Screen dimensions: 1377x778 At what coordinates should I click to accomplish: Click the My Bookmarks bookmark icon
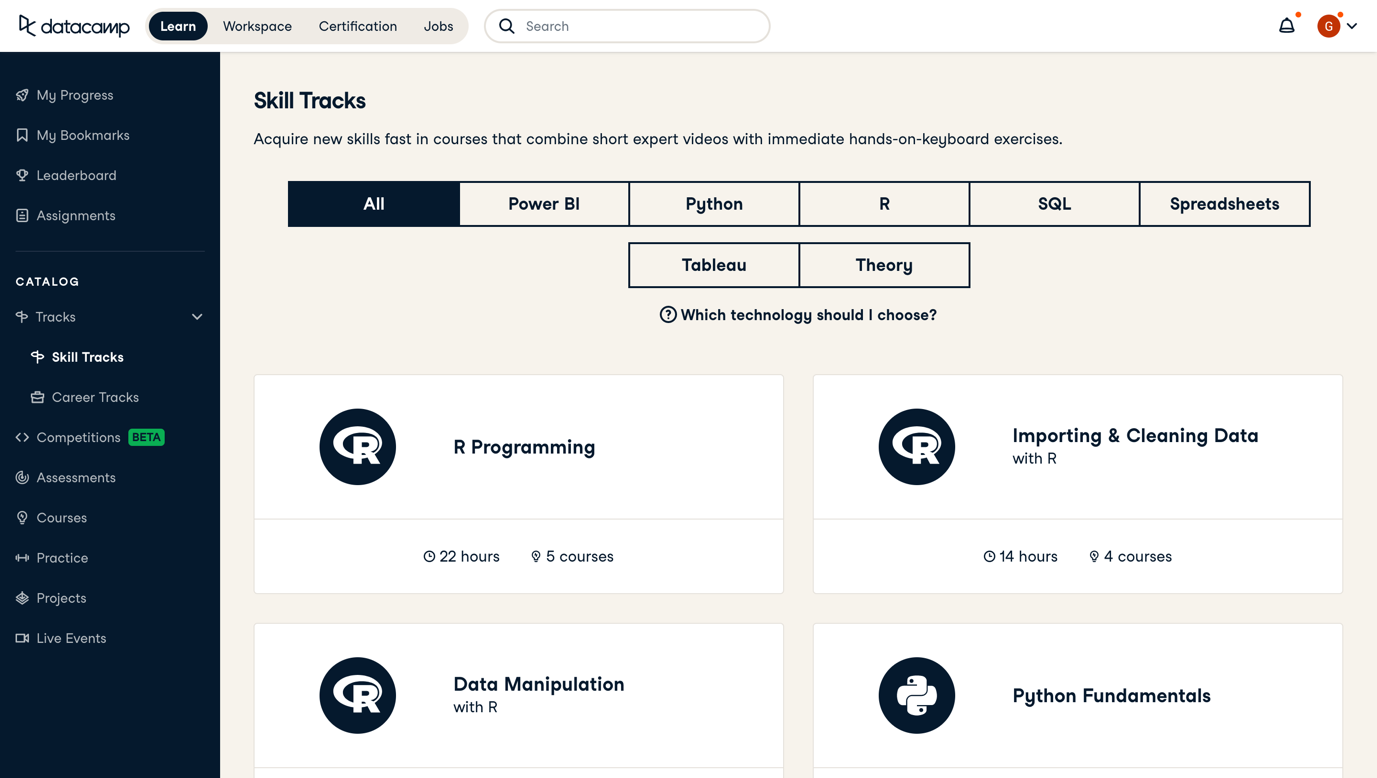22,135
